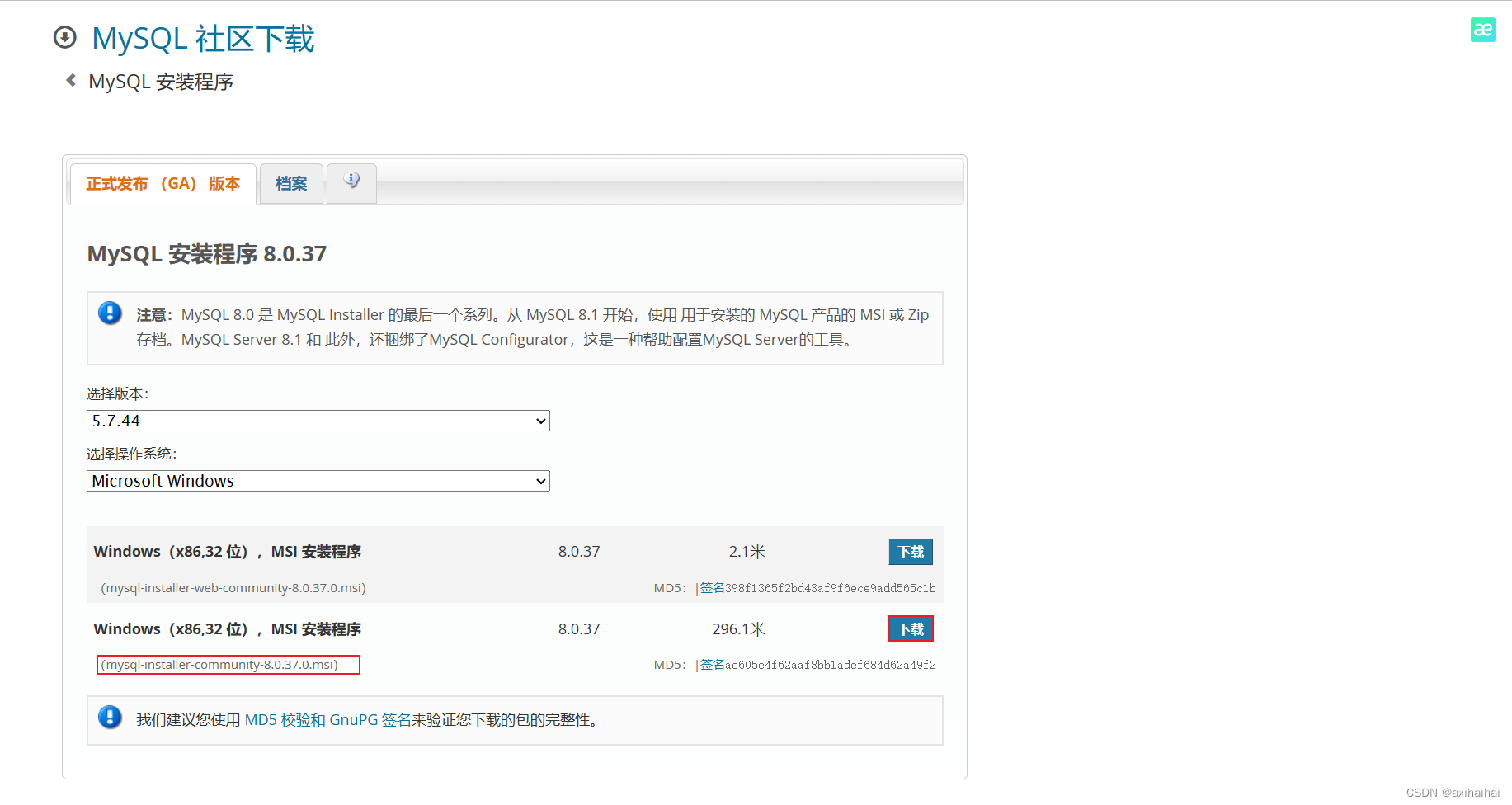Click the MD5 hash ae605e4f62aaf8bb1adef684d62a49f2
Screen dimensions: 1512x805
tap(831, 665)
